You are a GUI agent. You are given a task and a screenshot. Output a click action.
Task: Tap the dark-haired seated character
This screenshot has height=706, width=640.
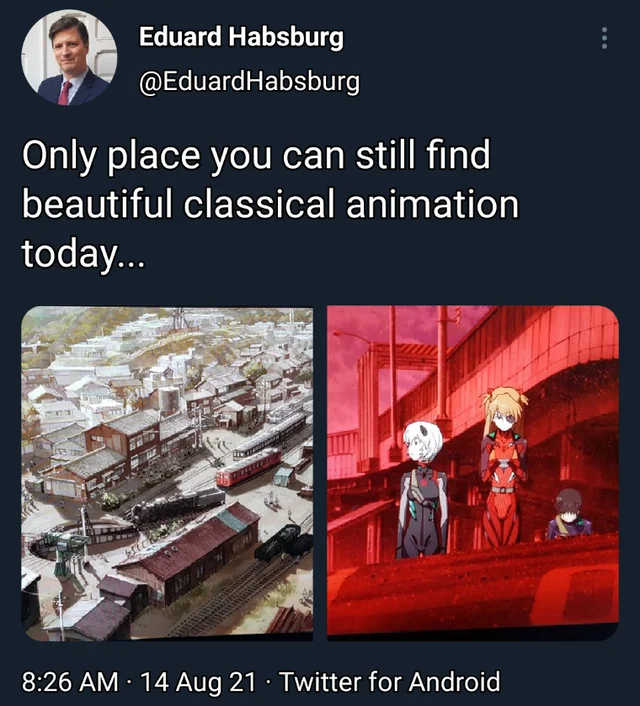click(x=569, y=513)
